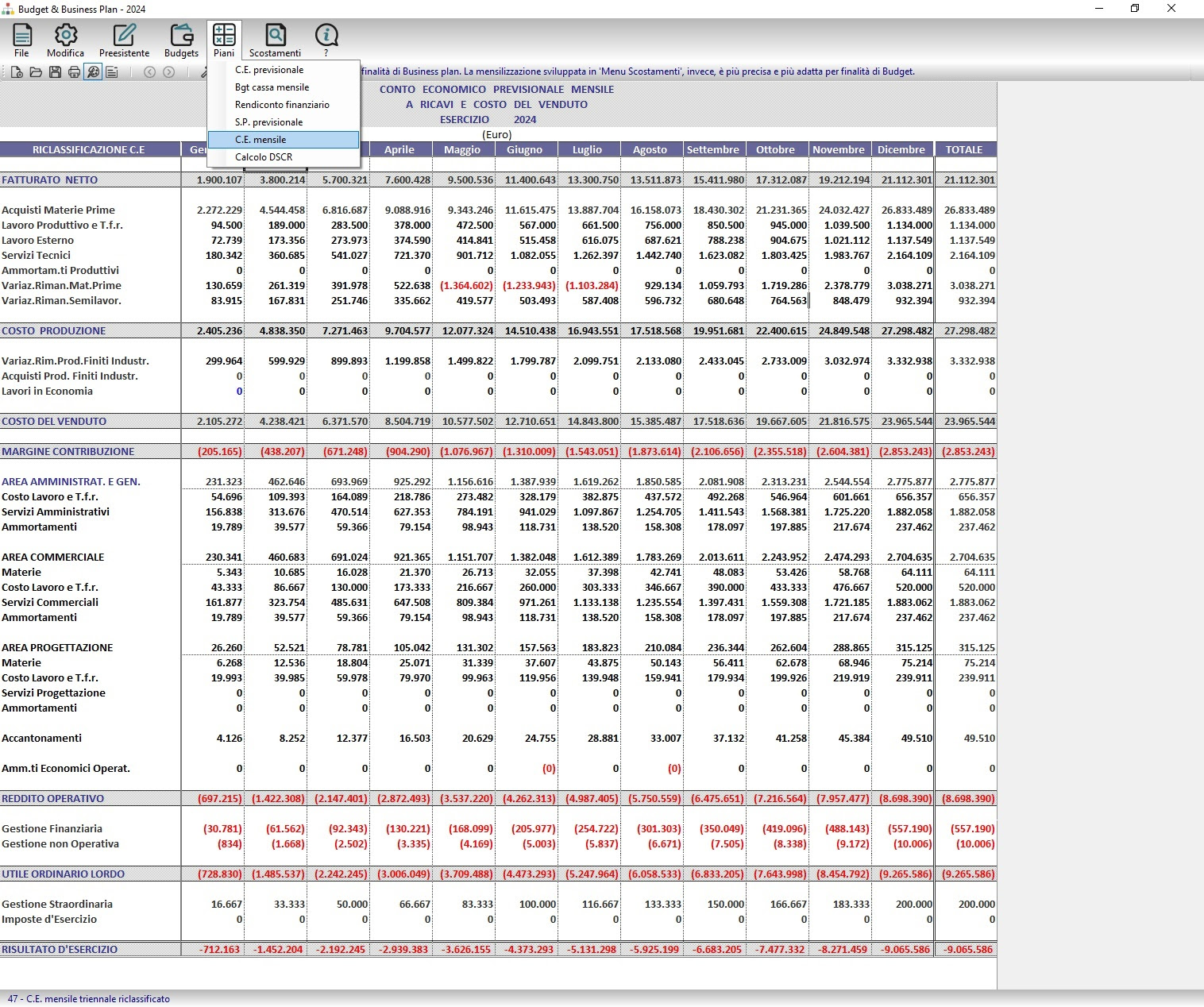Viewport: 1204px width, 1007px height.
Task: Click the RISULTATO D'ESERCIZIO row label
Action: pyautogui.click(x=60, y=950)
